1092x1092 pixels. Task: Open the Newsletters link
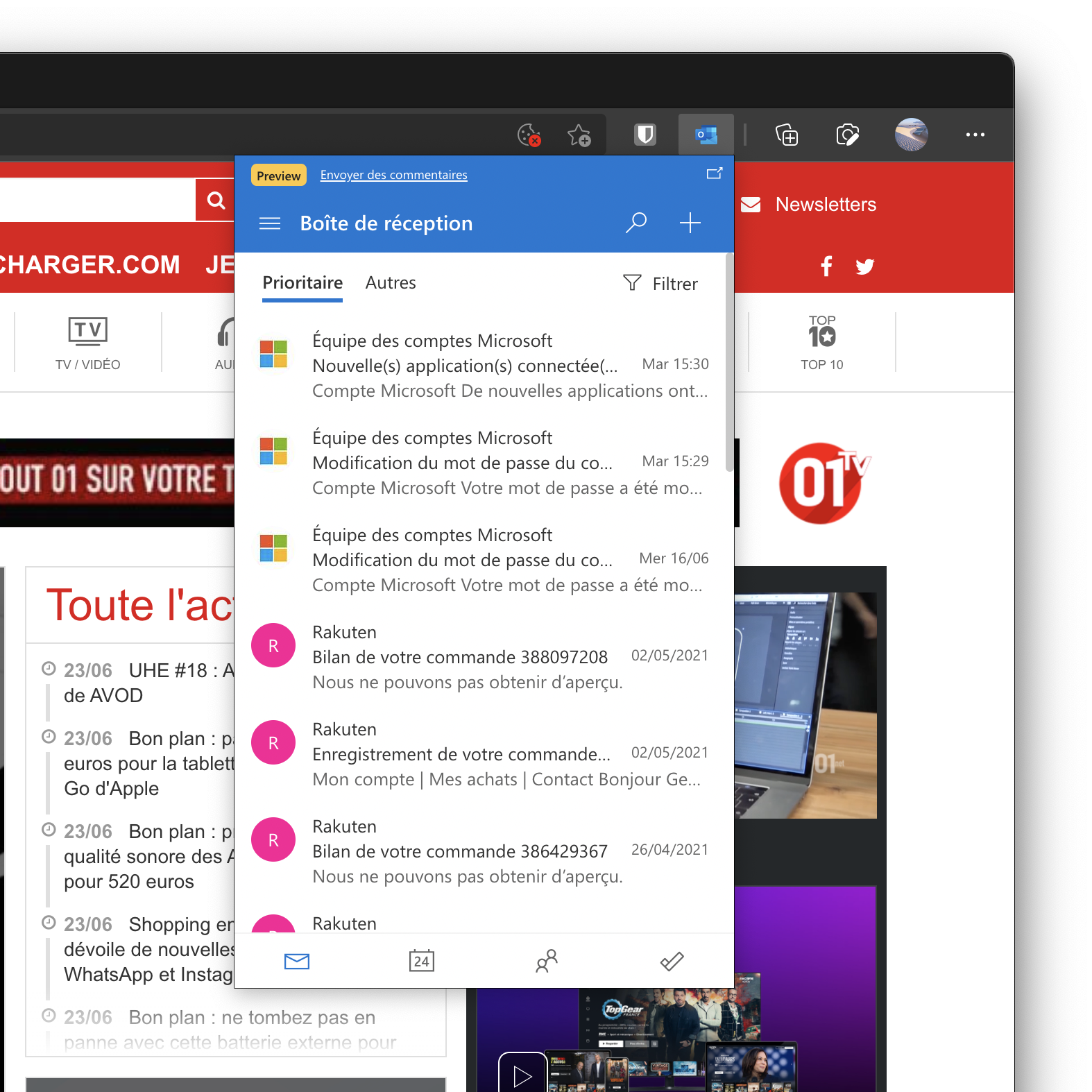pos(808,205)
